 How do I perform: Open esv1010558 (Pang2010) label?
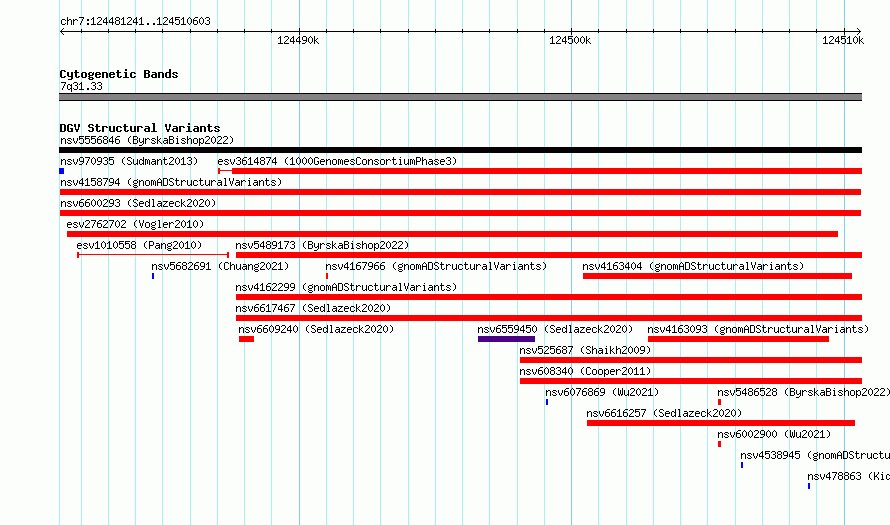click(x=139, y=245)
